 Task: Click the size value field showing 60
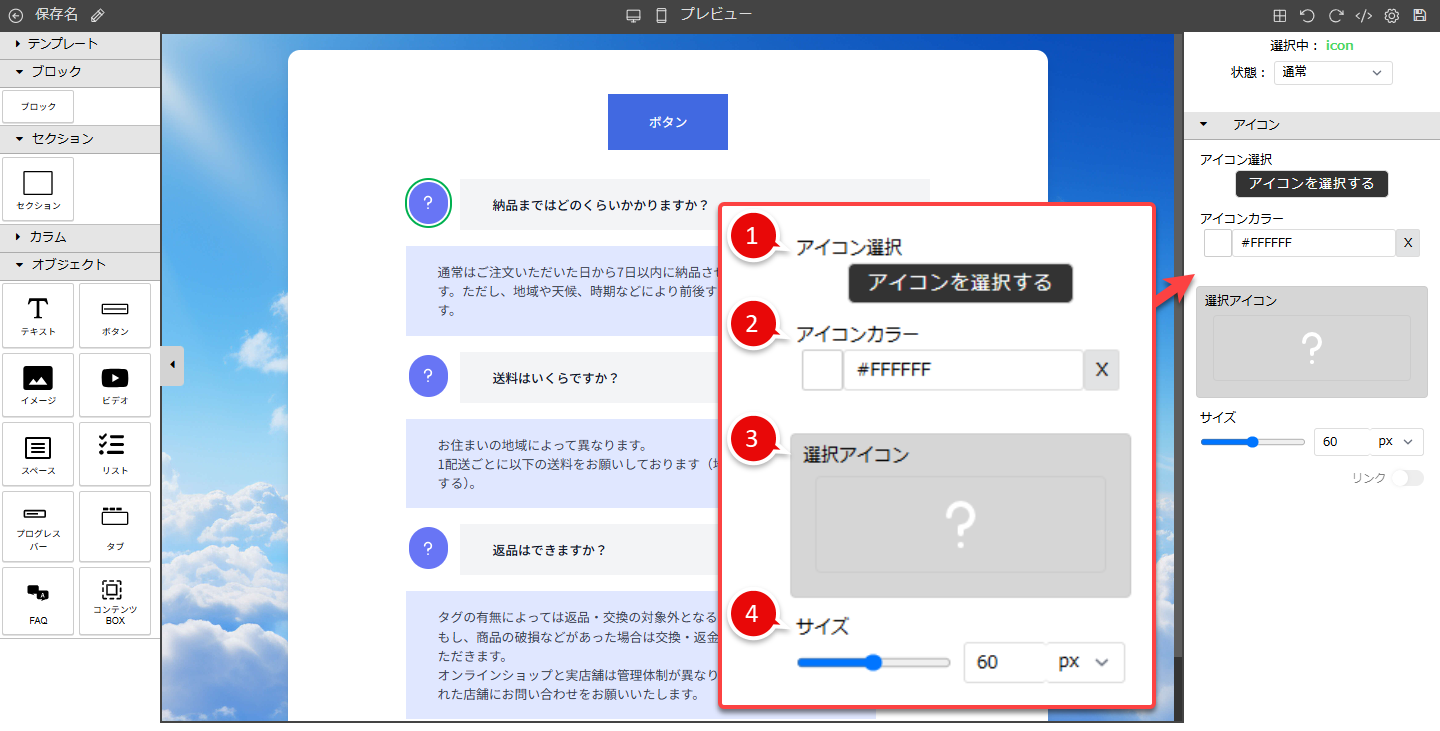coord(1340,441)
